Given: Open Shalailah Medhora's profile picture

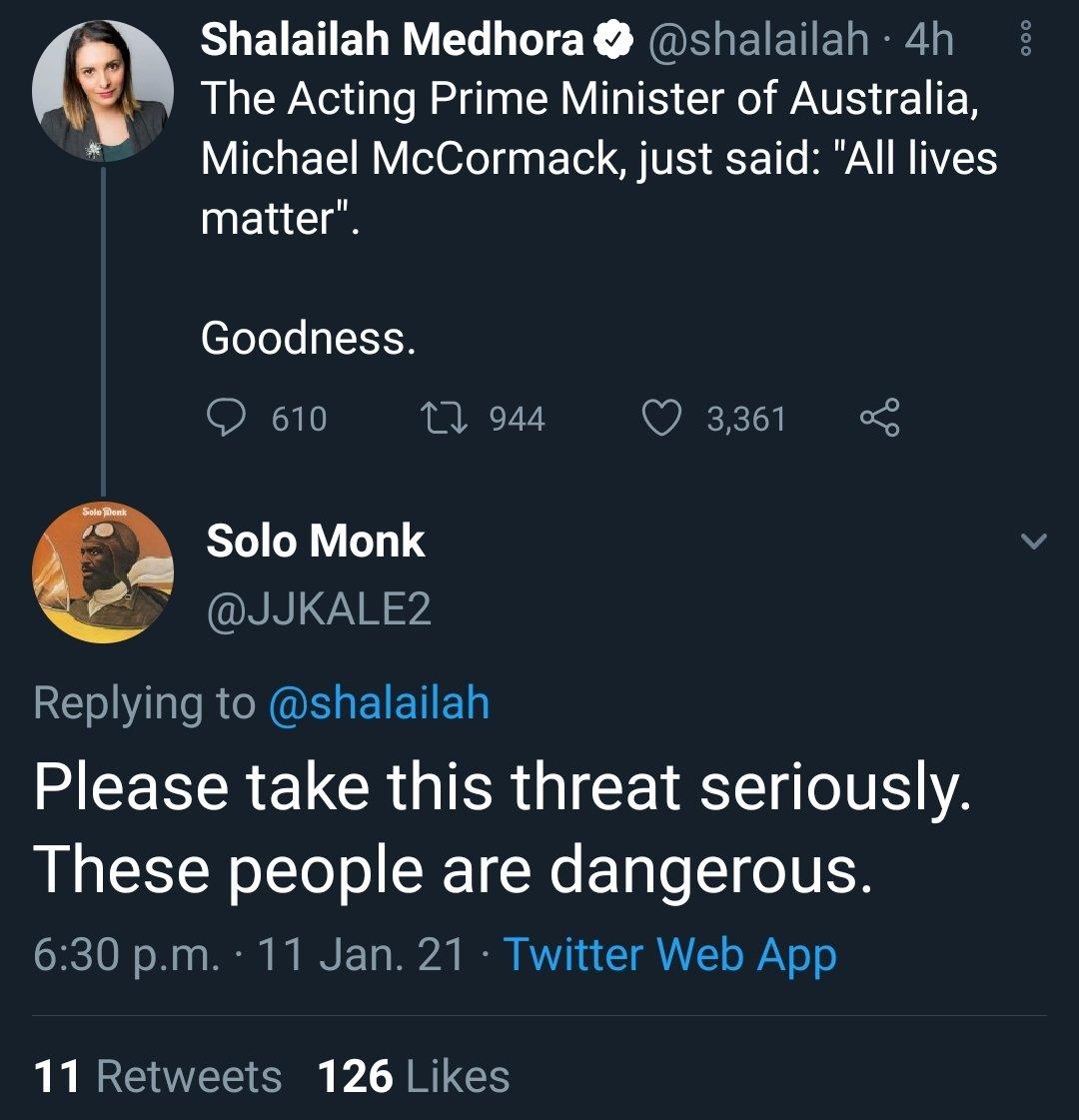Looking at the screenshot, I should point(103,92).
